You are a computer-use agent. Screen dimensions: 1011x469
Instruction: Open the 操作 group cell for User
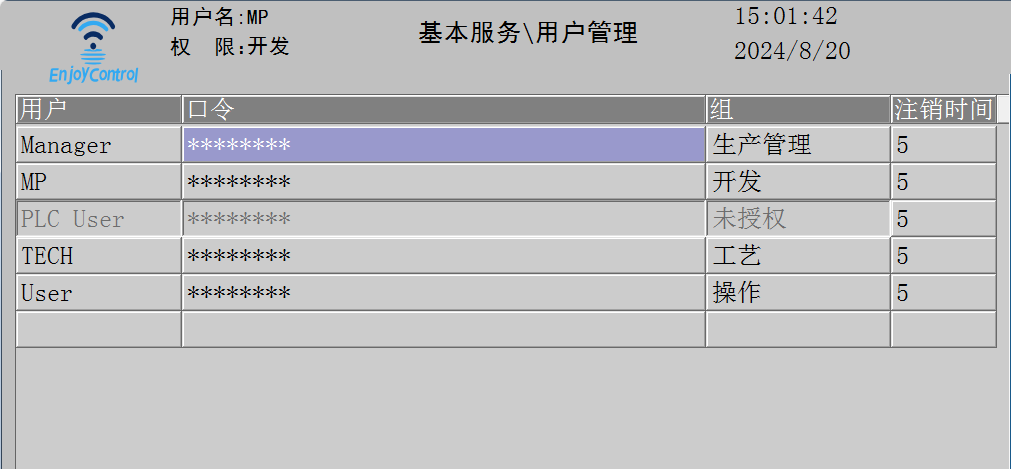click(797, 293)
